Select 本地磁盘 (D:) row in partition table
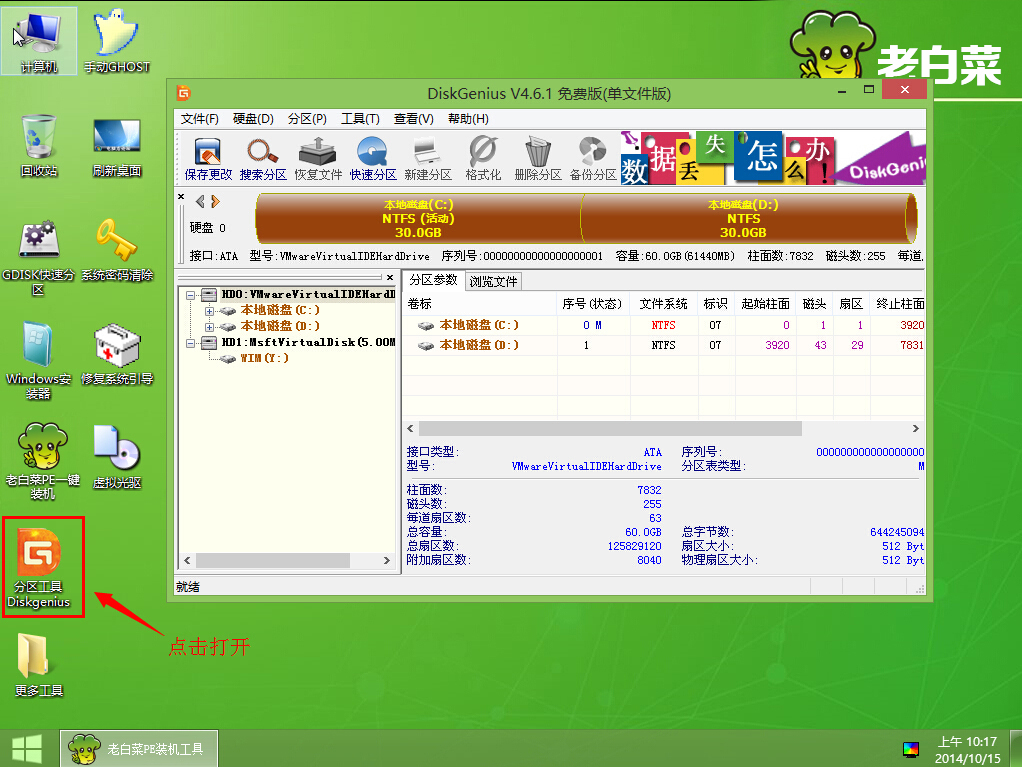The width and height of the screenshot is (1022, 767). tap(664, 345)
